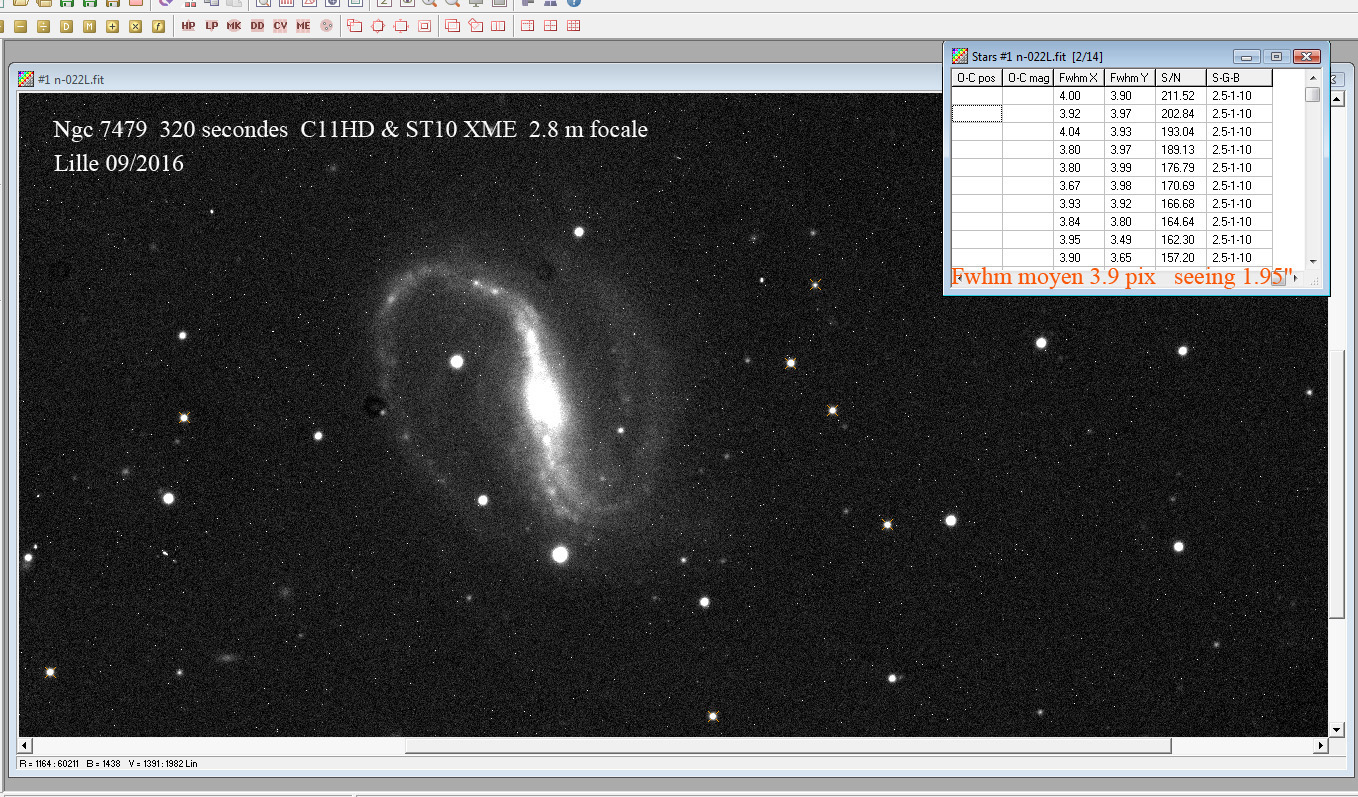
Task: Select the S/N cell reading 202.84
Action: (1180, 114)
